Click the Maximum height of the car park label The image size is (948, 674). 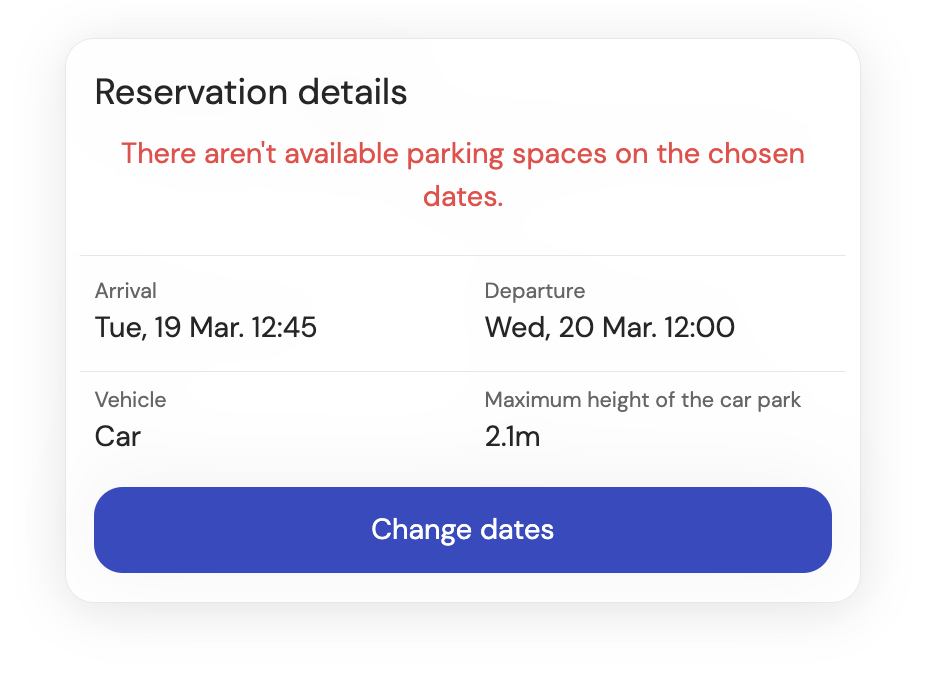(x=642, y=400)
